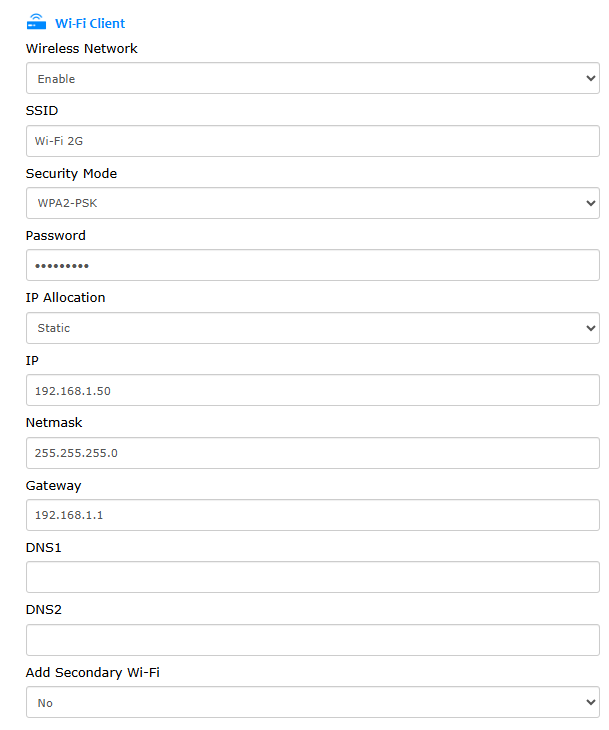Focus the Gateway field showing 192.168.1.1
The width and height of the screenshot is (609, 730).
pos(312,515)
